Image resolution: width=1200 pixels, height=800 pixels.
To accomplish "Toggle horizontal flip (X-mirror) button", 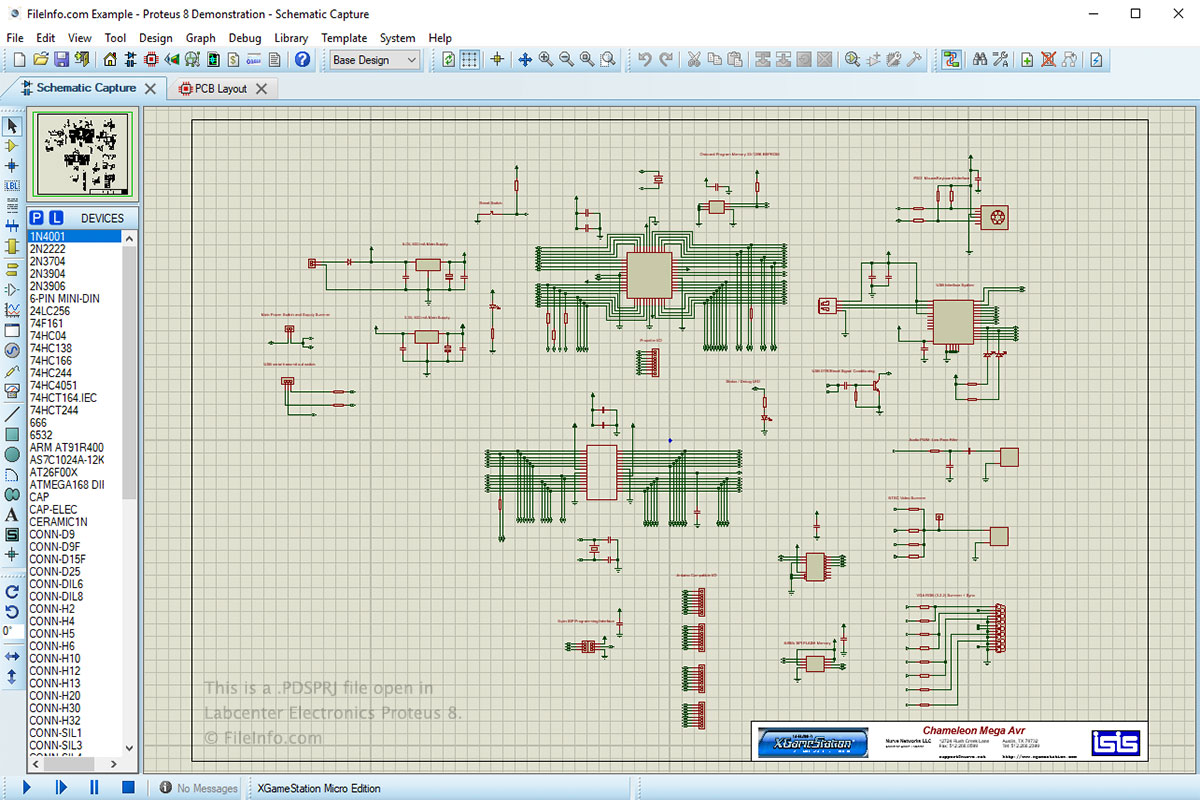I will (x=12, y=656).
